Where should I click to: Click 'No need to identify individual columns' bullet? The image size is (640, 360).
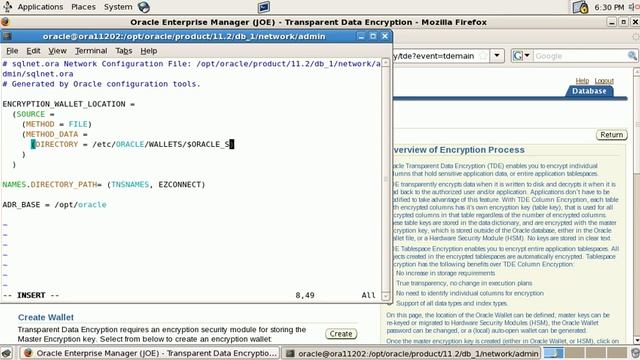point(469,293)
